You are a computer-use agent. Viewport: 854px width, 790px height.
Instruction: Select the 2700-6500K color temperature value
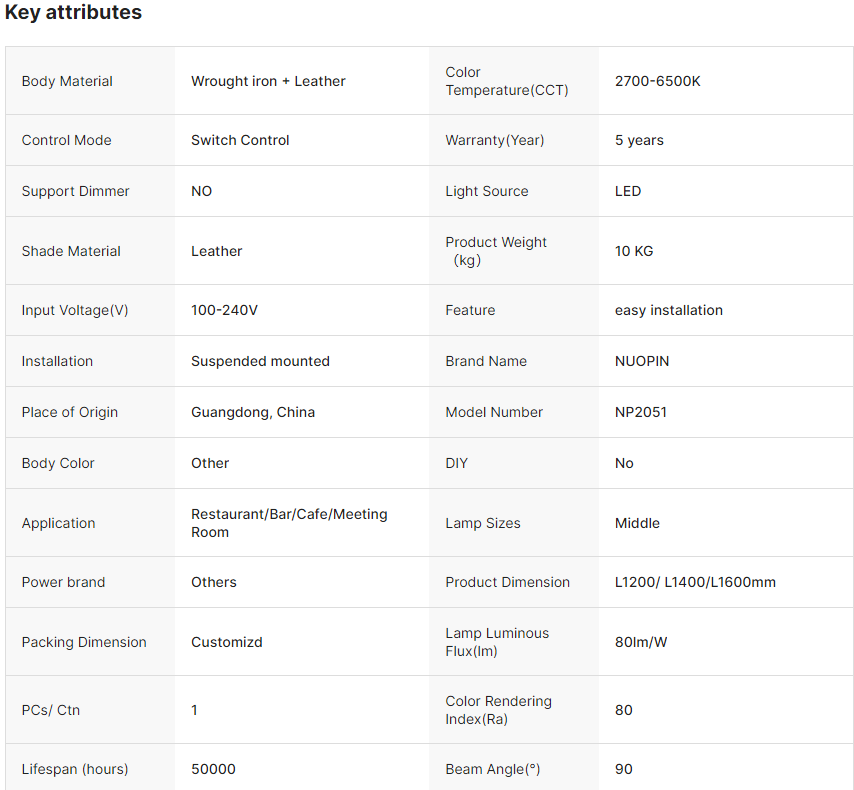657,81
